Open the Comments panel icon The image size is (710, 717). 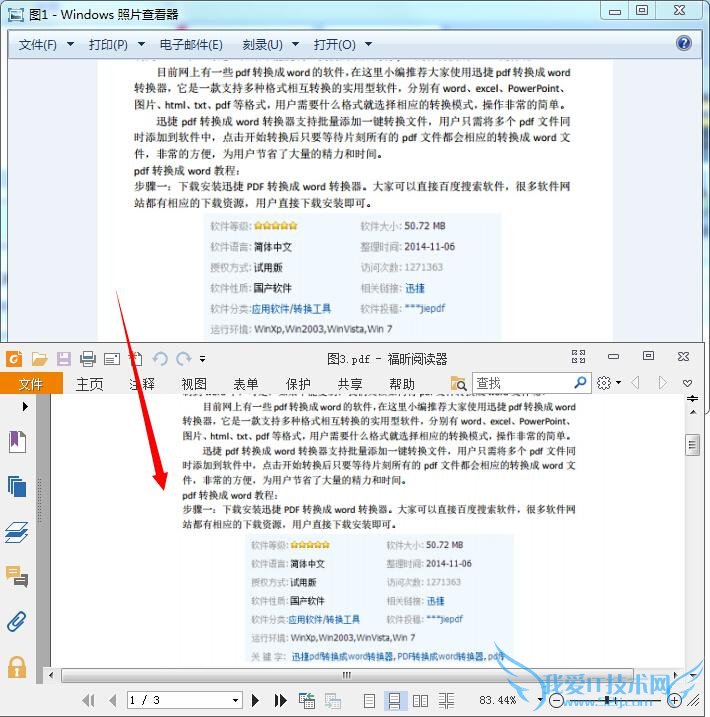(x=17, y=576)
